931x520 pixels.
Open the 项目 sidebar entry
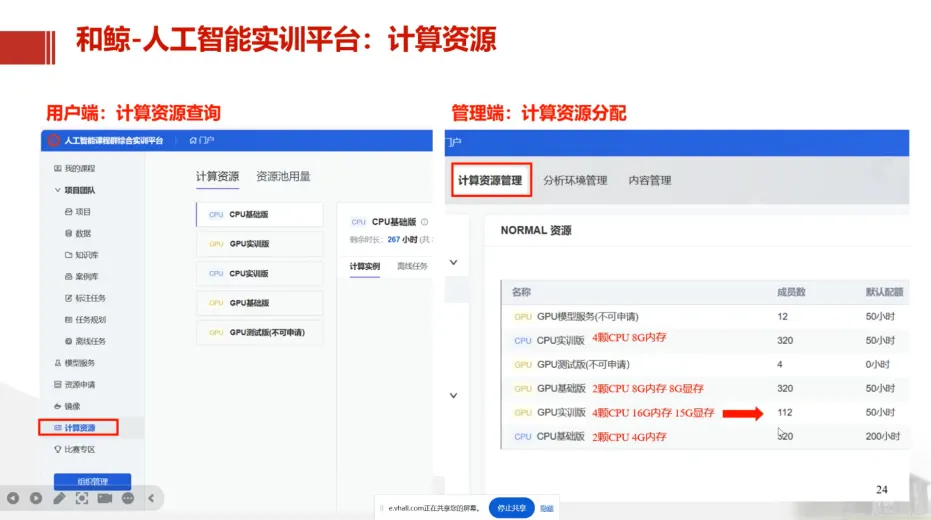(x=78, y=212)
